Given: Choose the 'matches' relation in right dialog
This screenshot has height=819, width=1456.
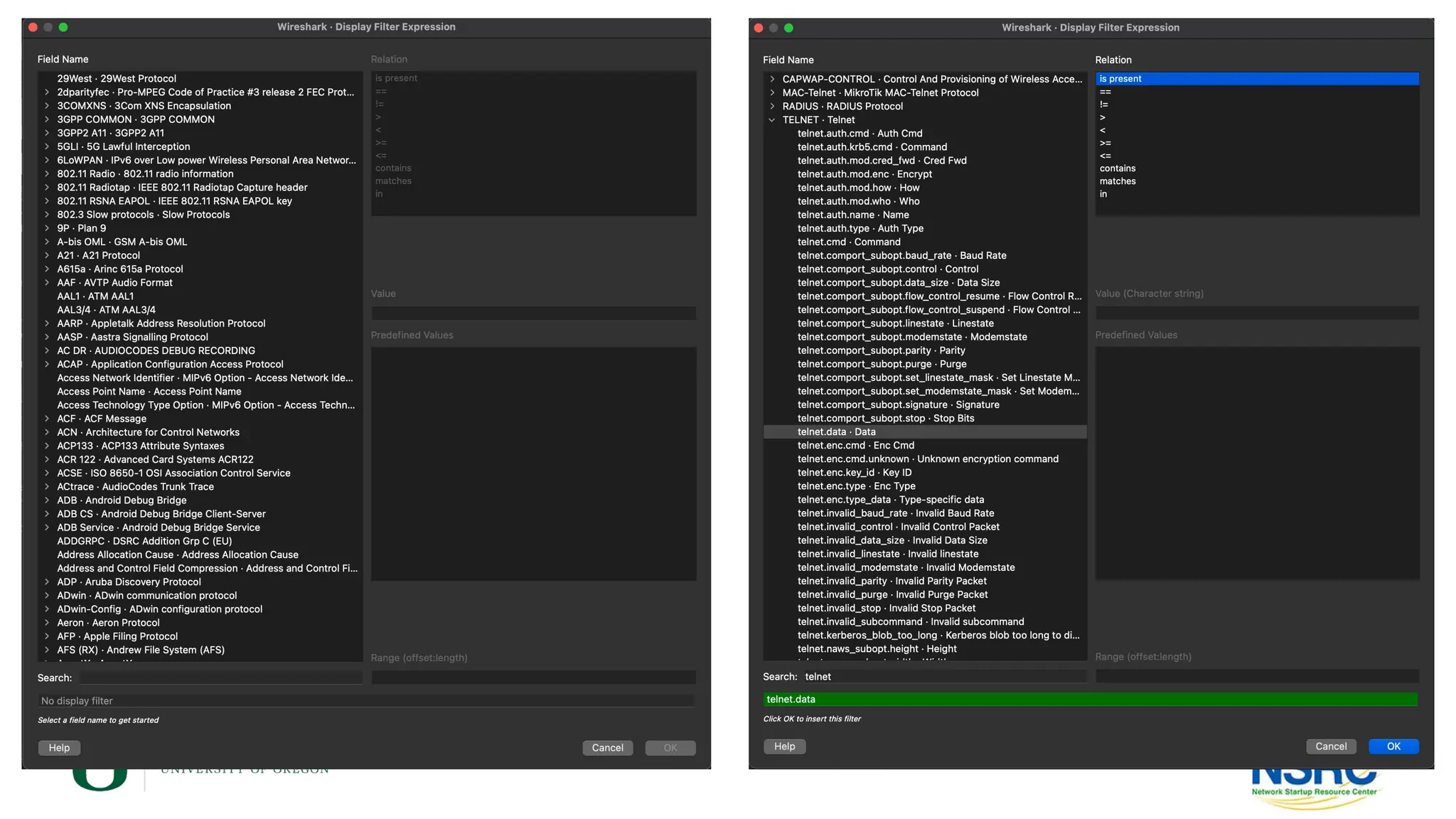Looking at the screenshot, I should coord(1117,181).
